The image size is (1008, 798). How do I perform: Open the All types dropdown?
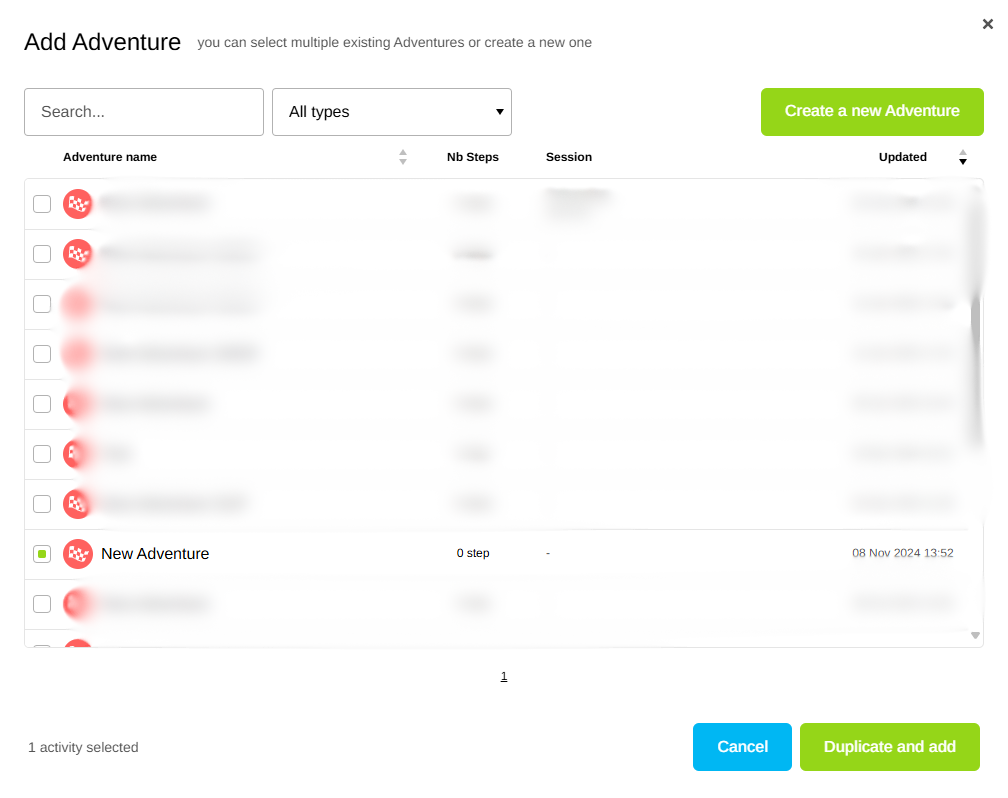(x=392, y=112)
